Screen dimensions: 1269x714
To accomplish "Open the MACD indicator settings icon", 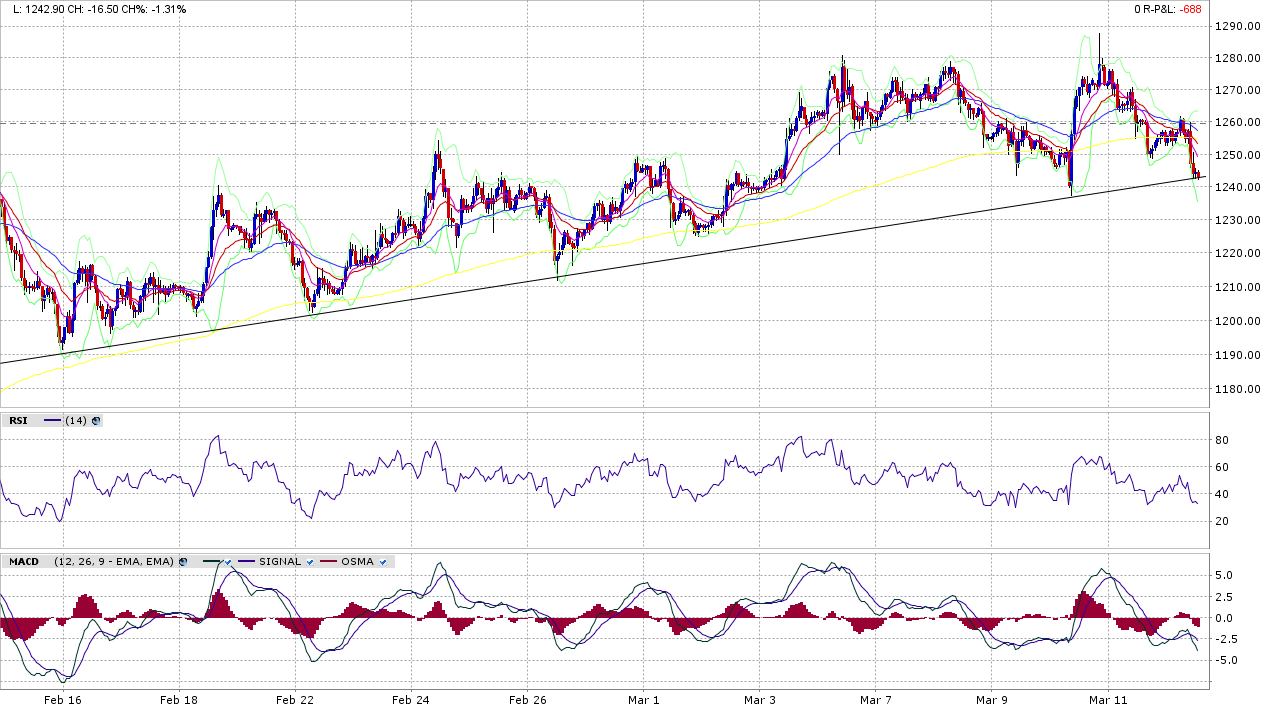I will (x=183, y=562).
